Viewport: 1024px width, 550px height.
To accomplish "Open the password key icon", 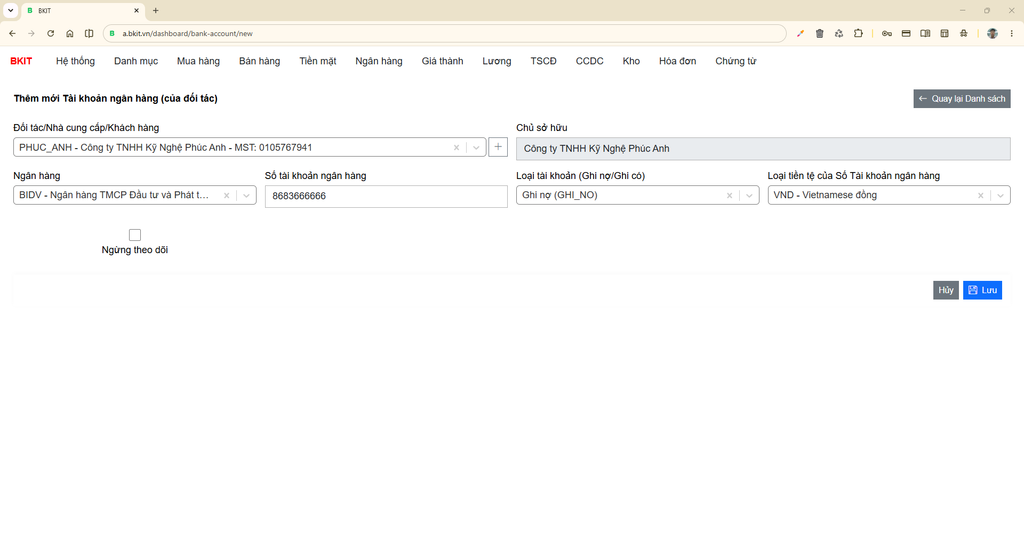I will (x=887, y=33).
